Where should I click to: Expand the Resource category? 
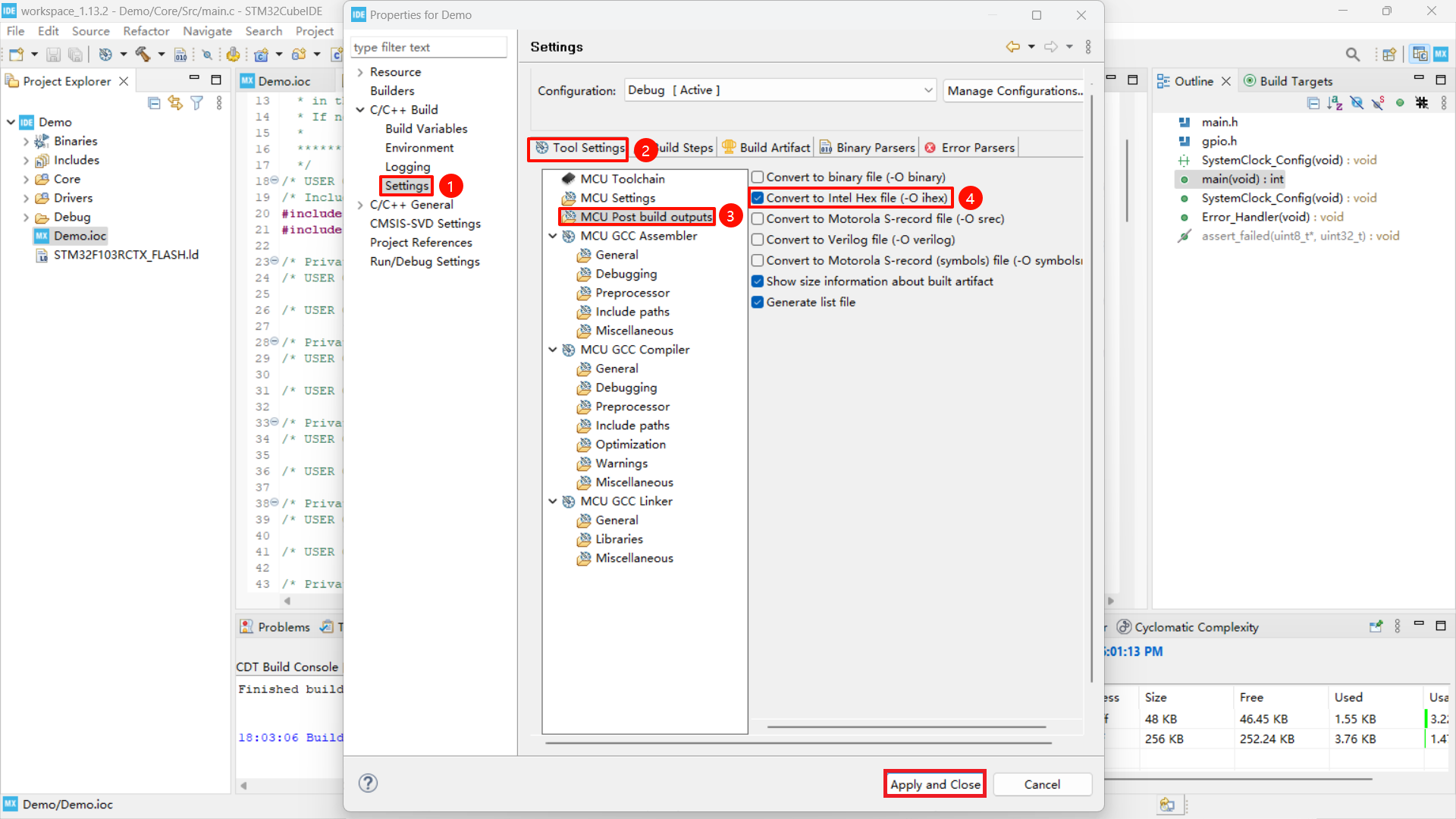[360, 72]
